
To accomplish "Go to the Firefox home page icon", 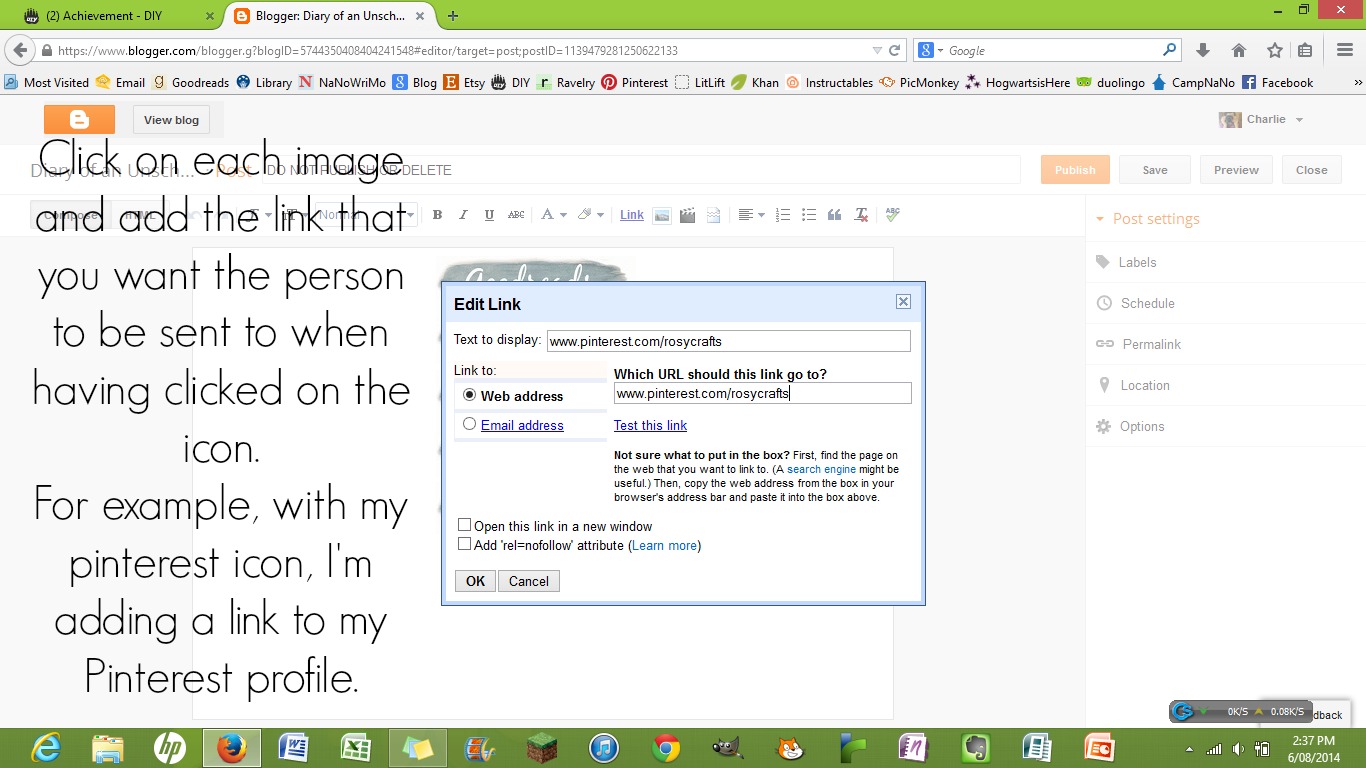I will [1239, 50].
